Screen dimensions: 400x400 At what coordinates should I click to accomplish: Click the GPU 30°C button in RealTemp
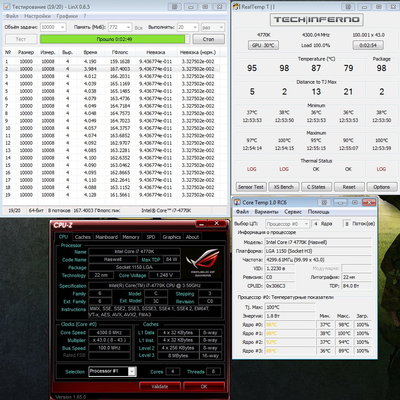[263, 45]
